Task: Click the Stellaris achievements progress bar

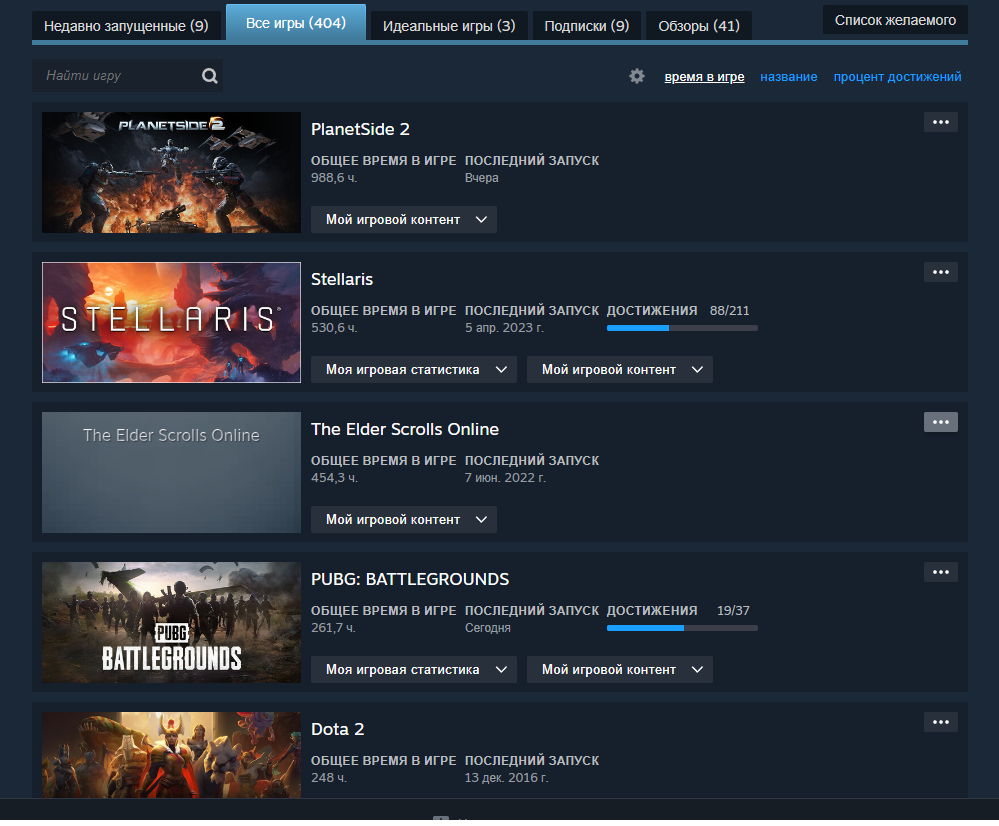Action: pyautogui.click(x=682, y=328)
